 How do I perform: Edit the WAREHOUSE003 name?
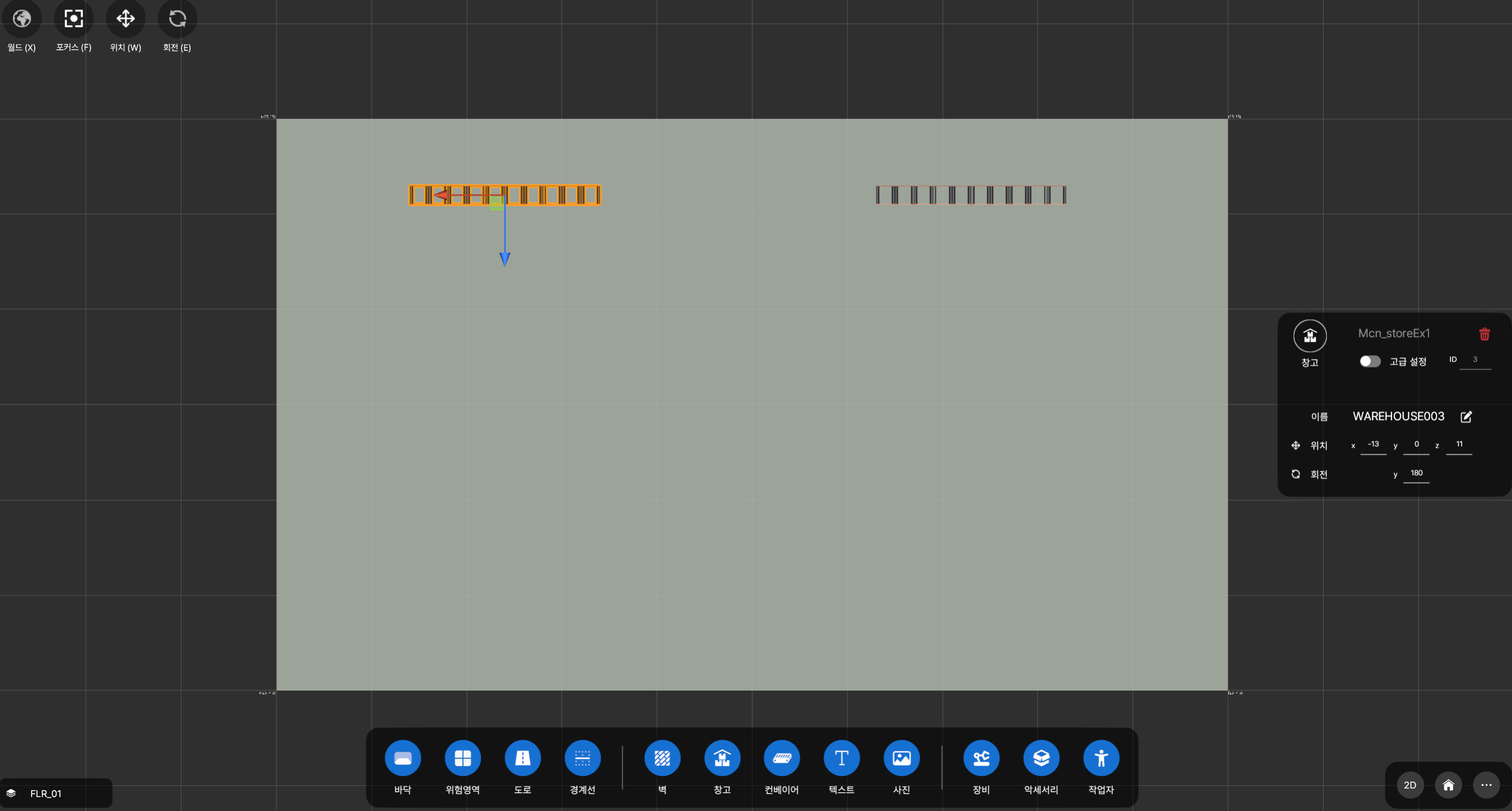[x=1466, y=417]
